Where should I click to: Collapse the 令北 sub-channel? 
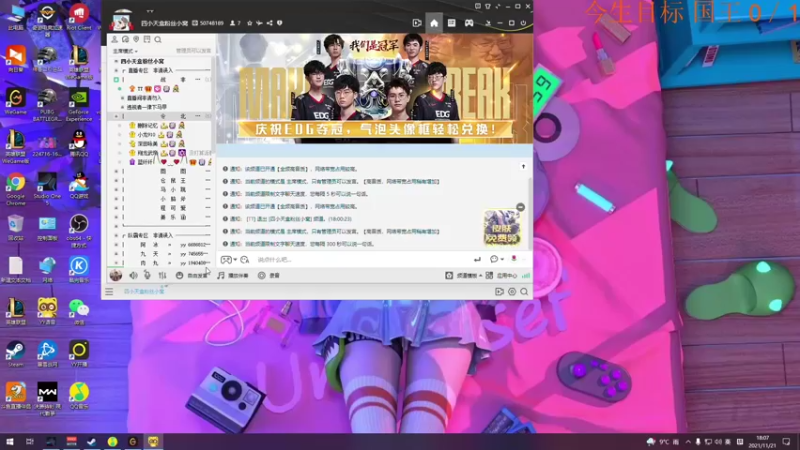pos(116,116)
